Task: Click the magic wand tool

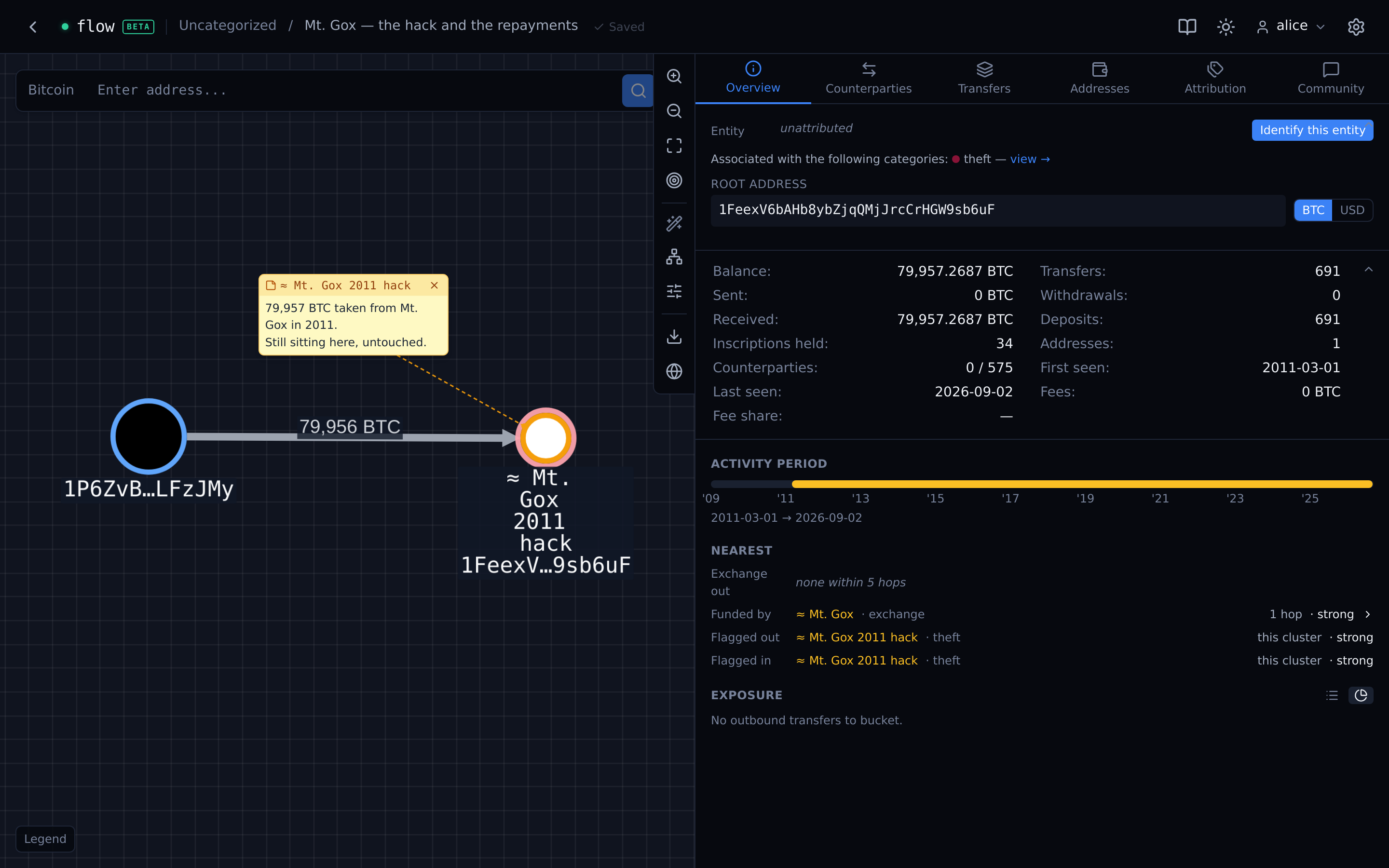Action: click(x=674, y=223)
